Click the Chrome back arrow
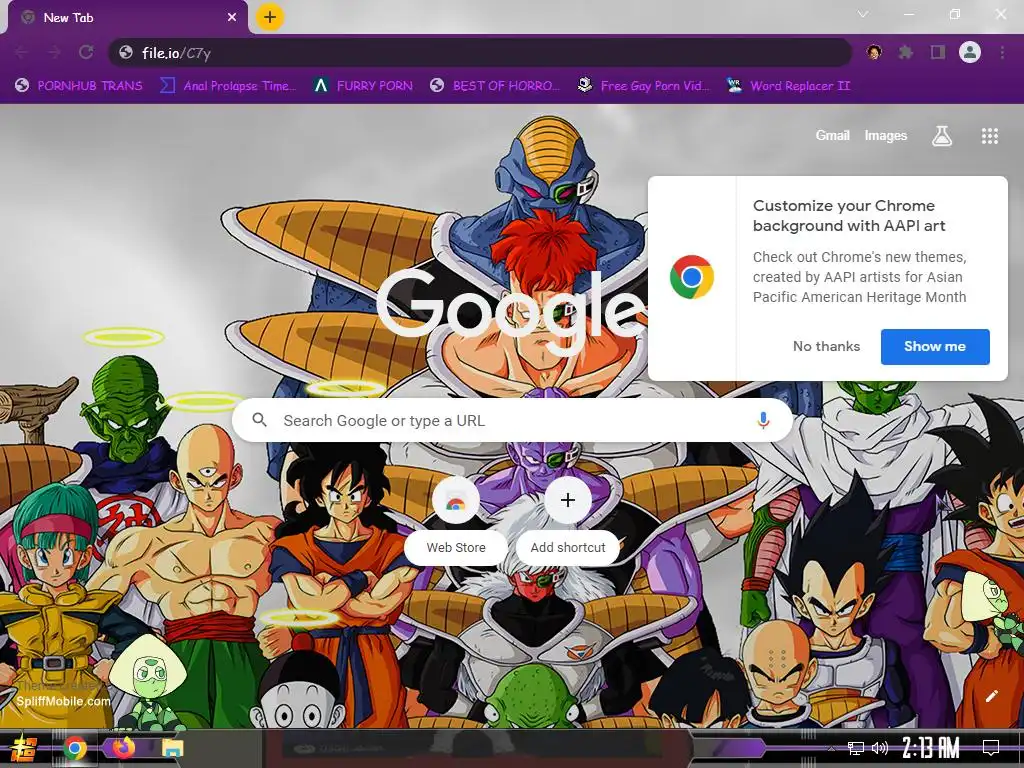This screenshot has width=1024, height=768. (x=22, y=52)
